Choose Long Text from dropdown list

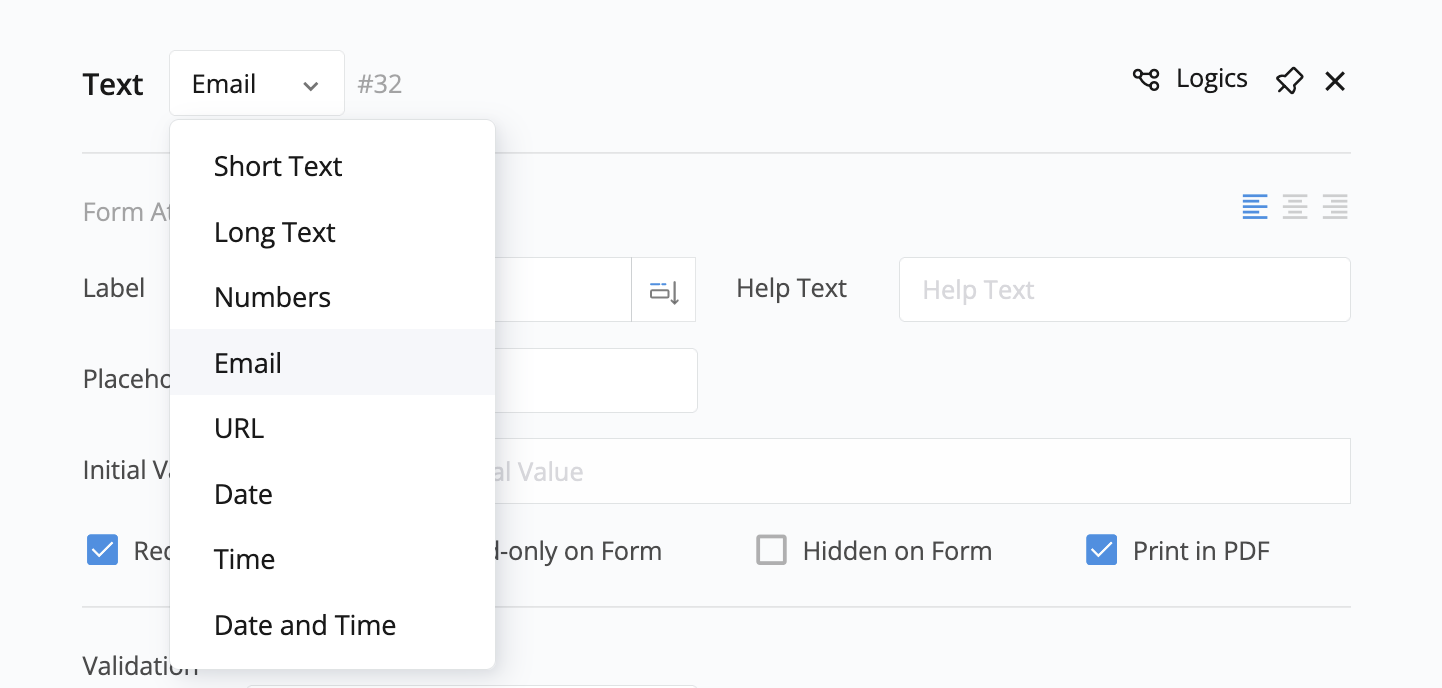[275, 232]
